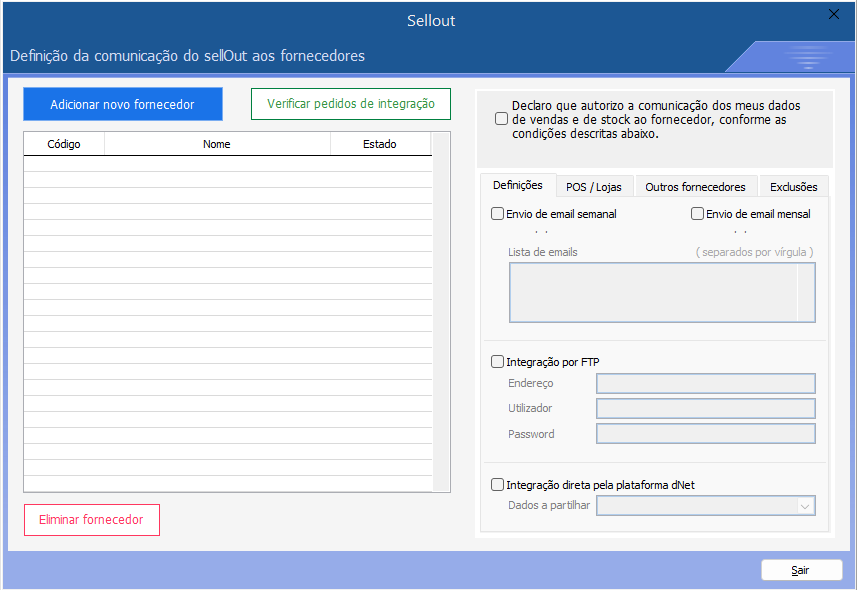Viewport: 857px width, 590px height.
Task: Enable Envio de email mensal
Action: click(698, 213)
